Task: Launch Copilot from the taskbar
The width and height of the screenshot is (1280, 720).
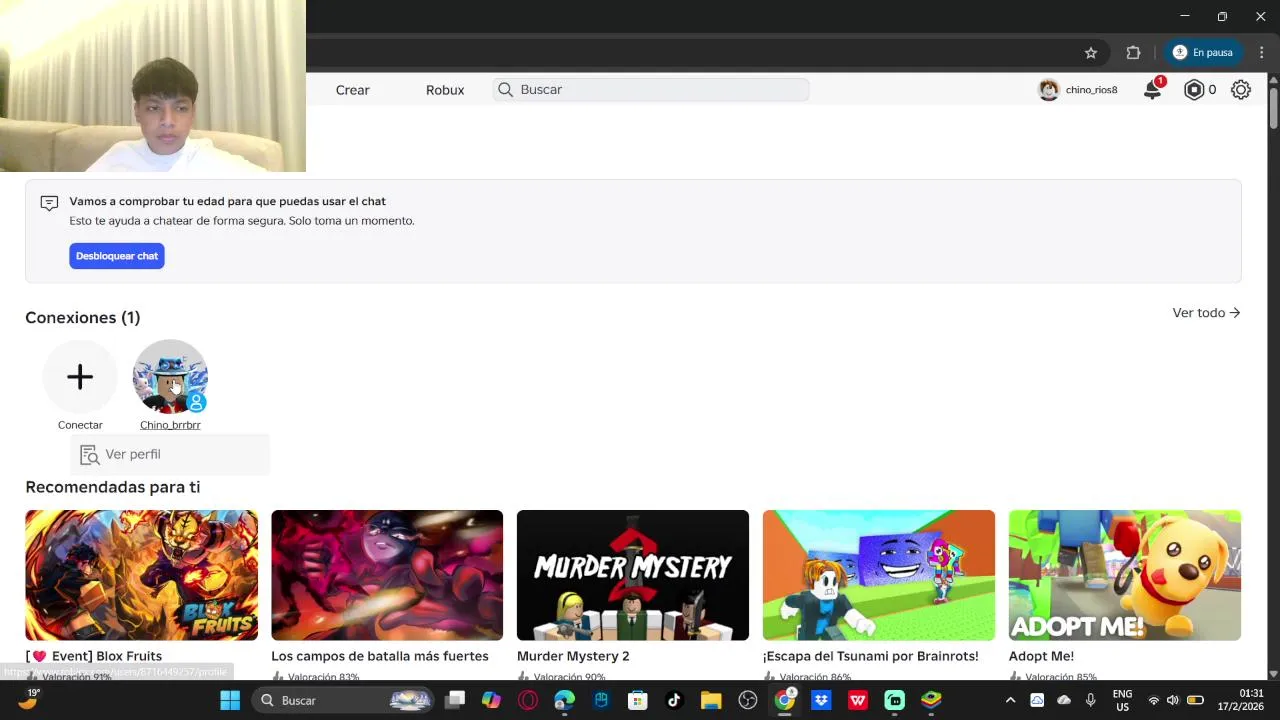Action: (x=491, y=700)
